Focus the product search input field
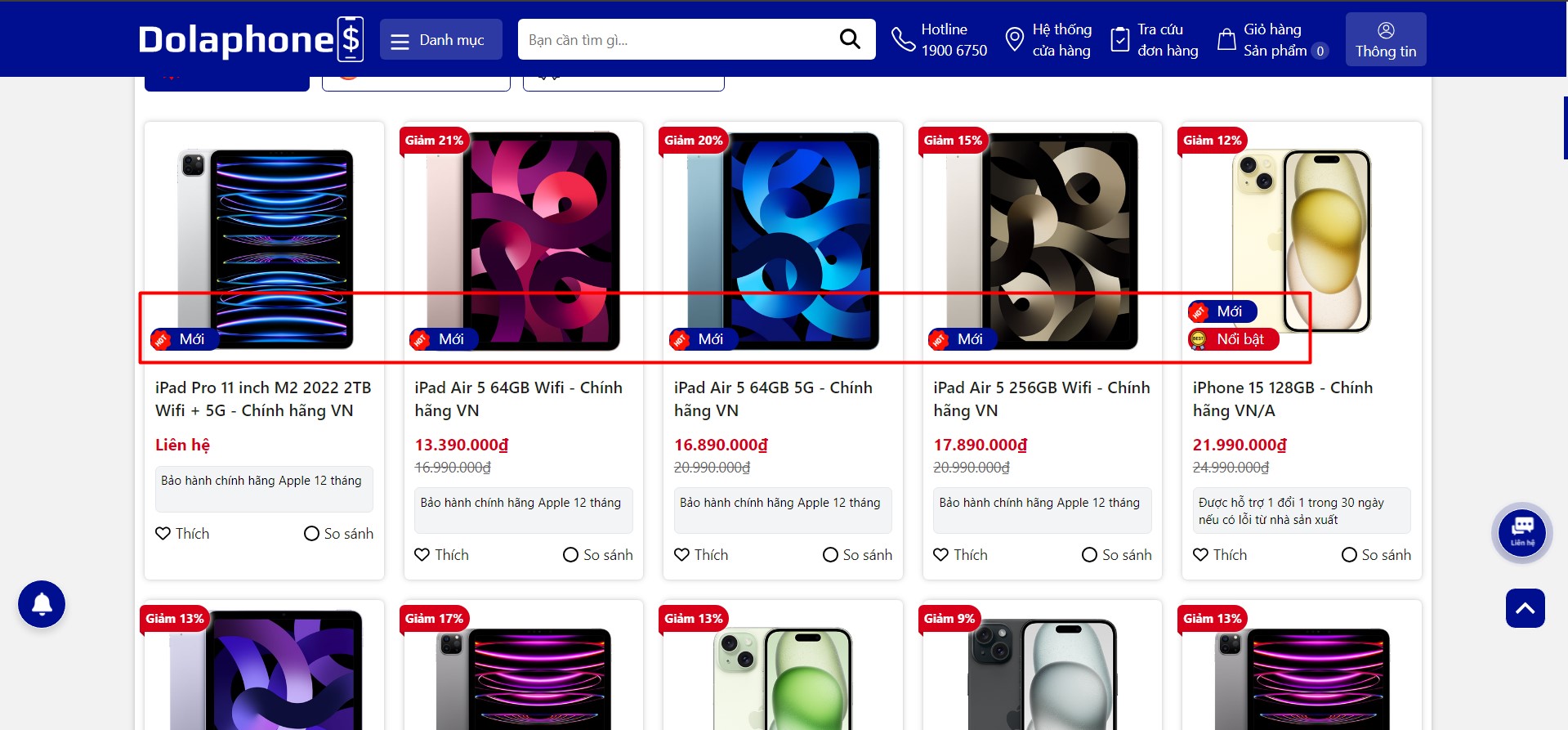The width and height of the screenshot is (1568, 730). click(x=674, y=40)
